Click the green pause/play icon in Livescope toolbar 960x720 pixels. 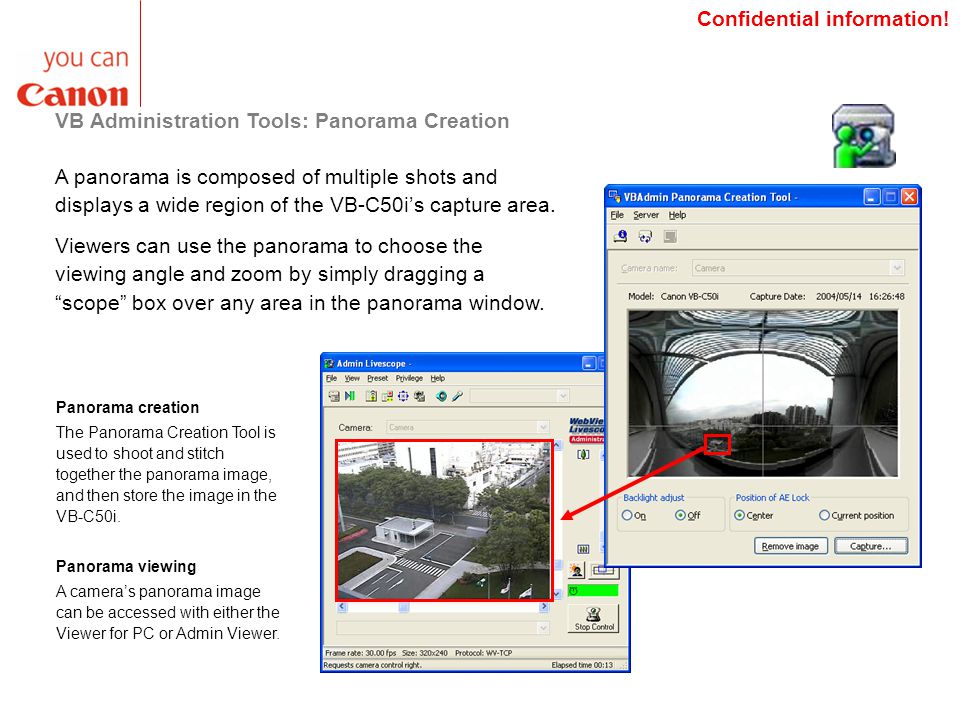click(x=350, y=396)
